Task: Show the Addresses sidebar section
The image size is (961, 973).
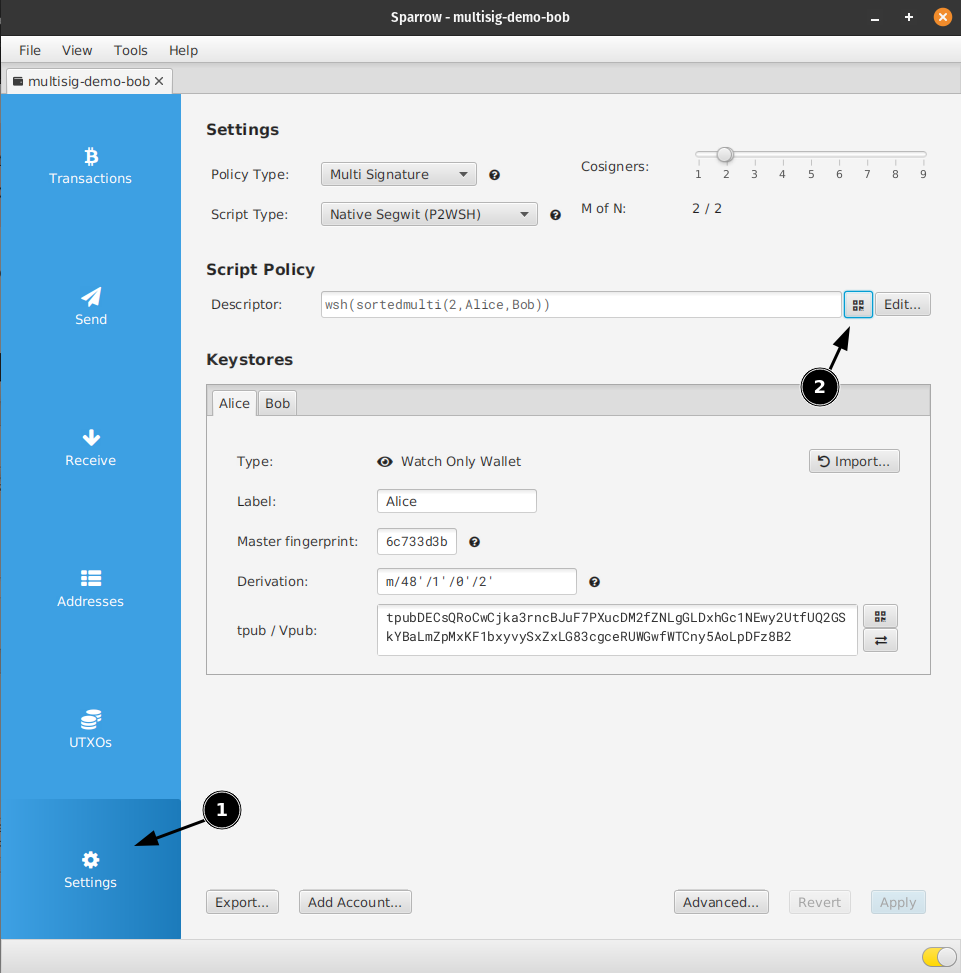Action: pos(91,589)
